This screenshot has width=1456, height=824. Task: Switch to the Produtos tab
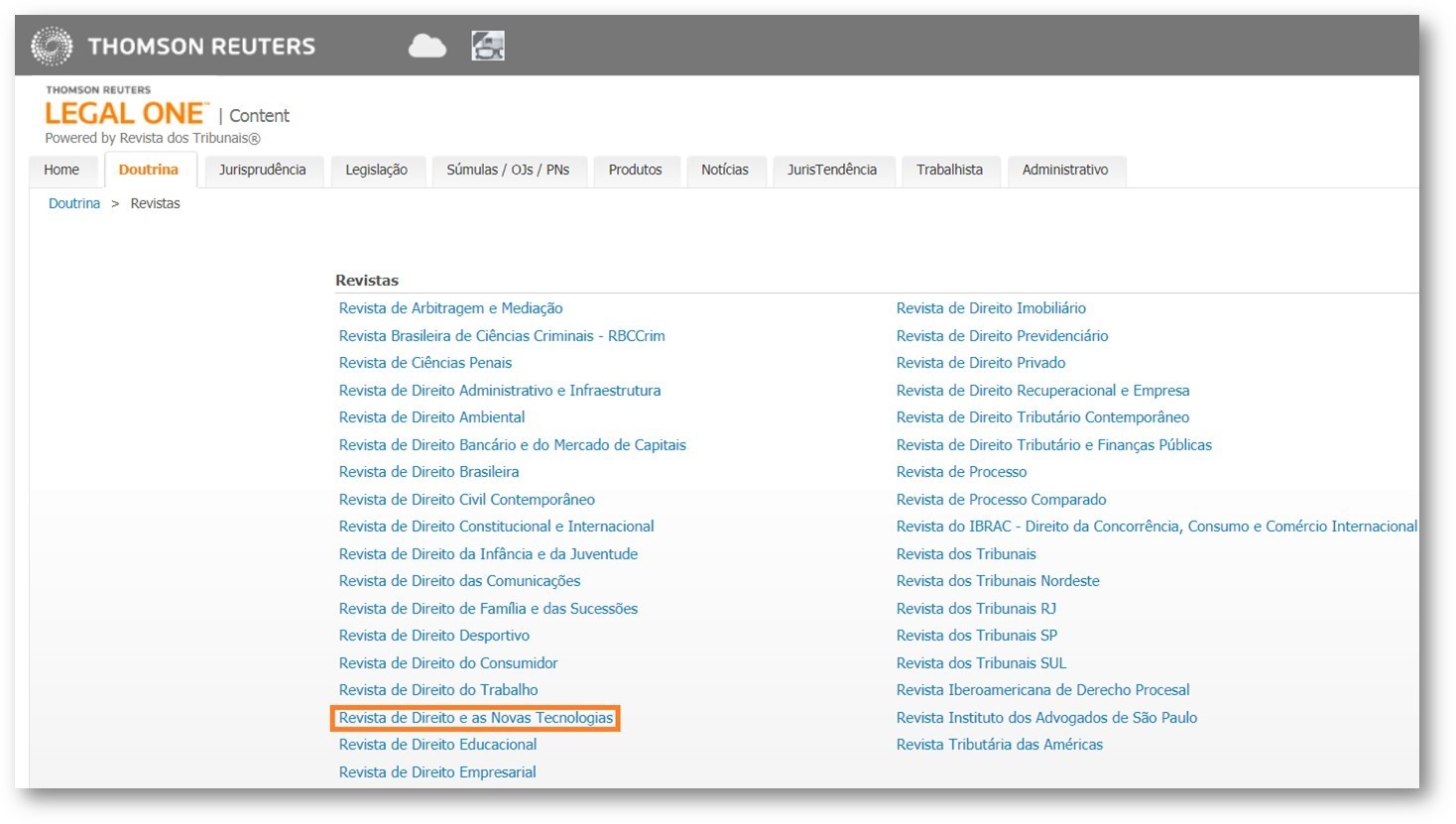(x=635, y=170)
